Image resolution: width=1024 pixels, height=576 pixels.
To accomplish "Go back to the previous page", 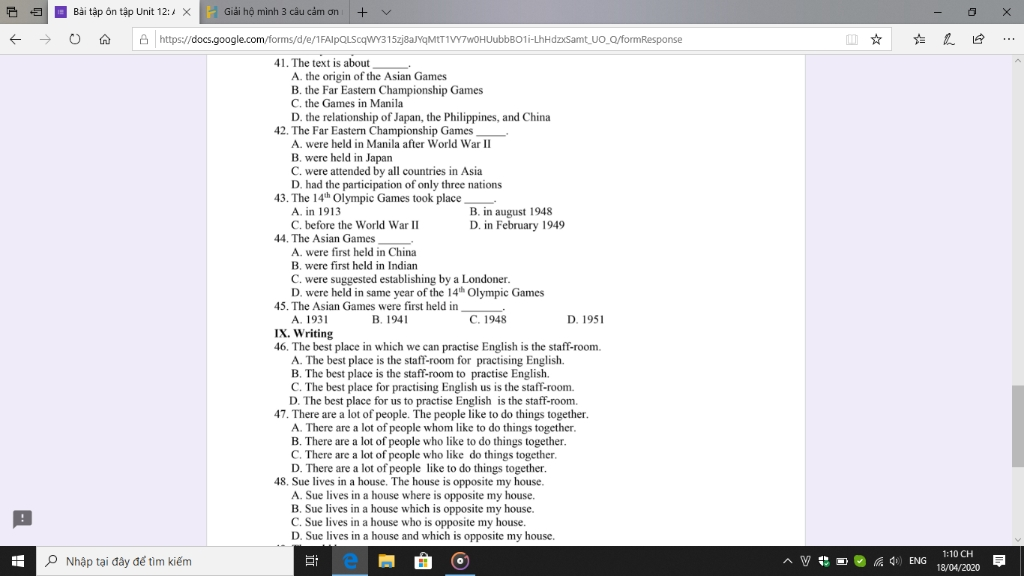I will [15, 39].
